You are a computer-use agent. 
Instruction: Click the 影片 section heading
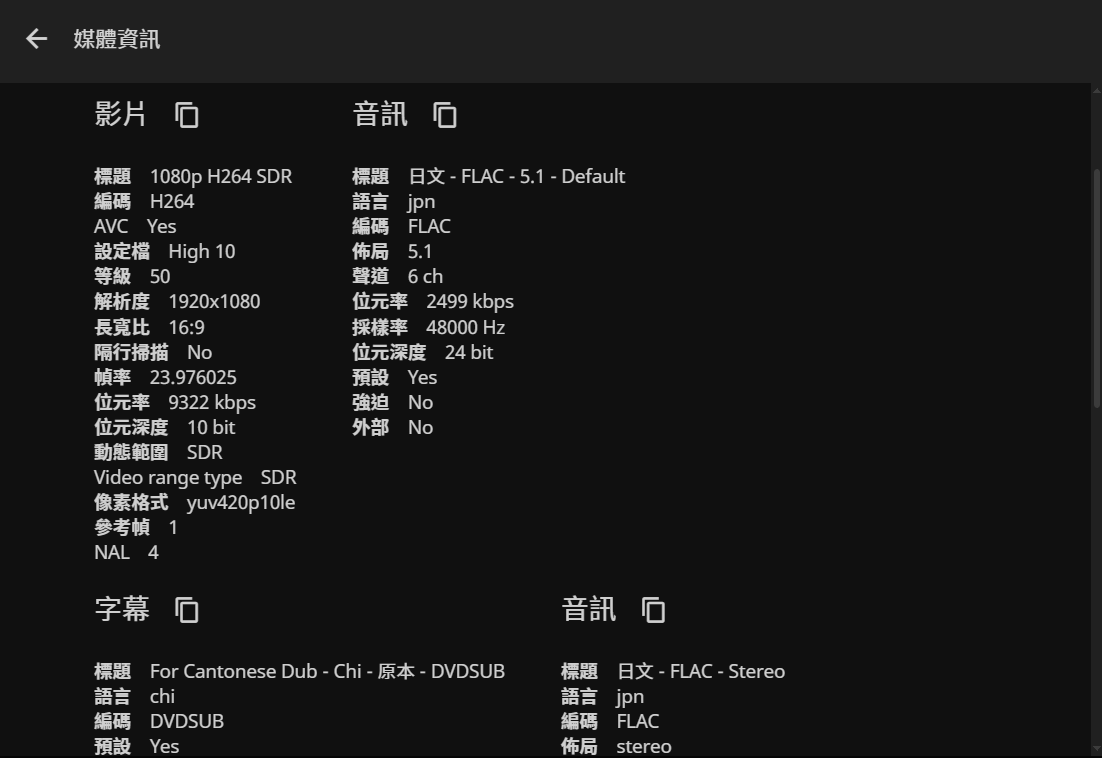(x=120, y=114)
